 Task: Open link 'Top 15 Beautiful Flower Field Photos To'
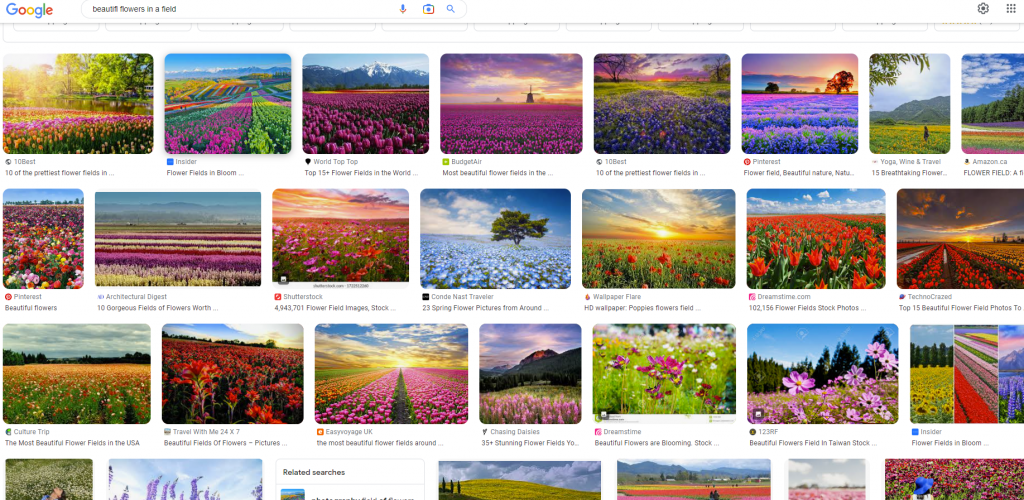tap(960, 308)
